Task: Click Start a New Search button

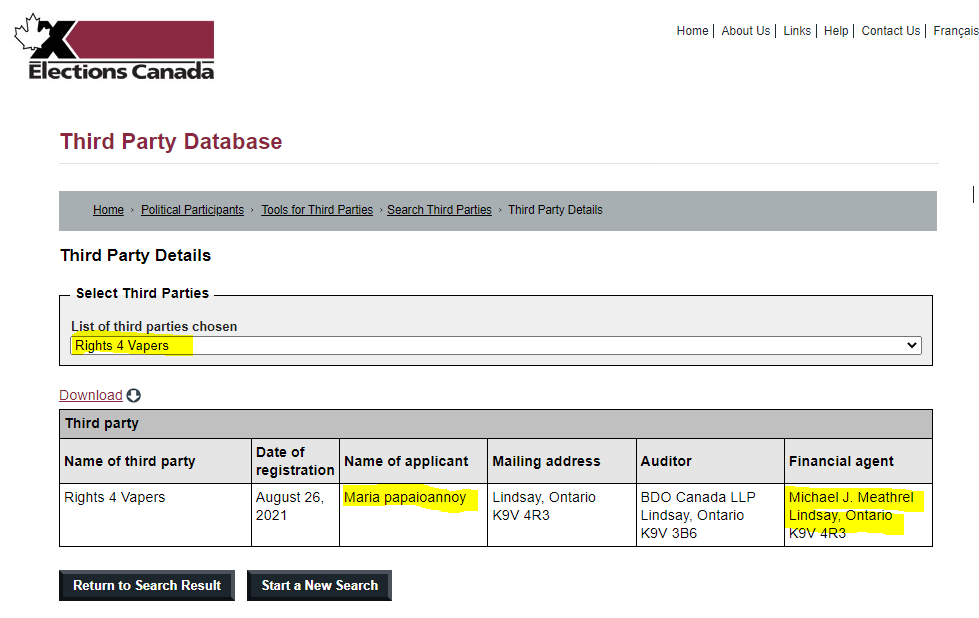Action: (319, 586)
